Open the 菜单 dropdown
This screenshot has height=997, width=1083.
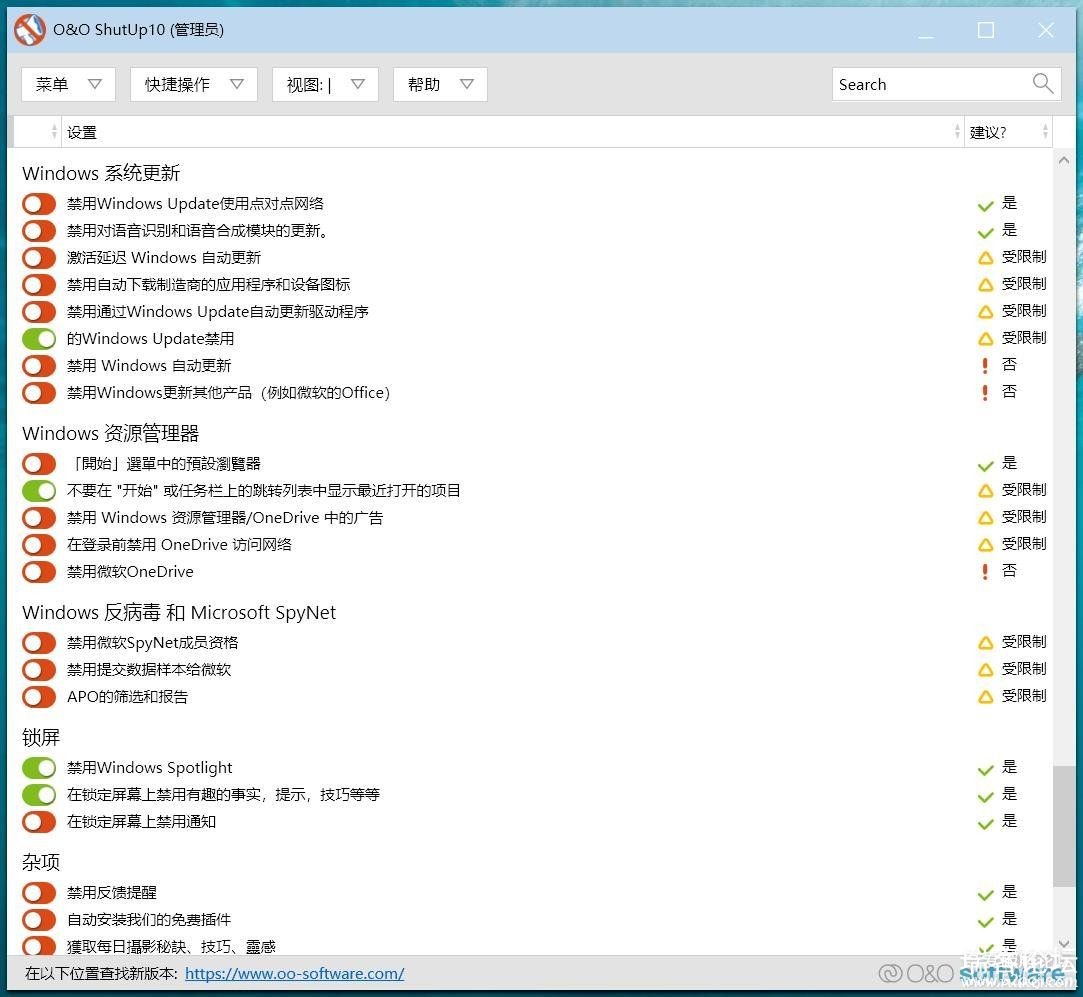[68, 84]
